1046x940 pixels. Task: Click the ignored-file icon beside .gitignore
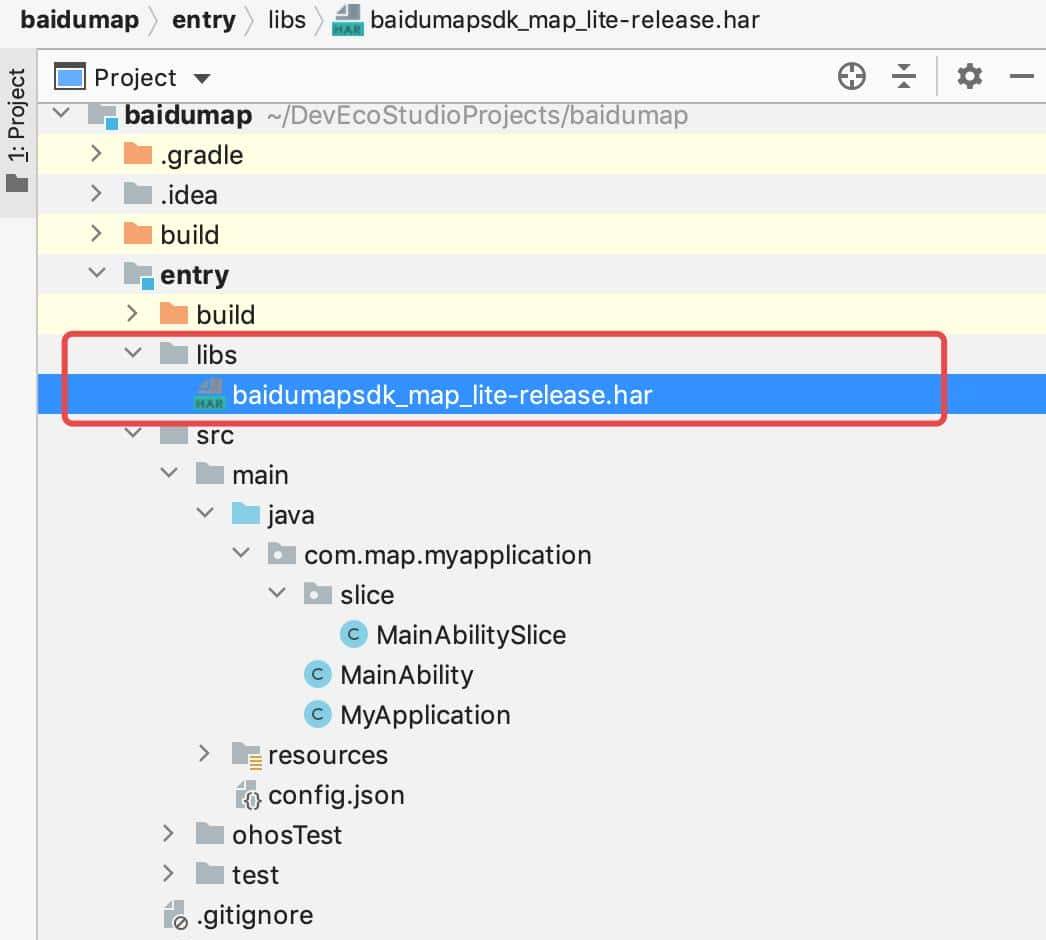[176, 915]
